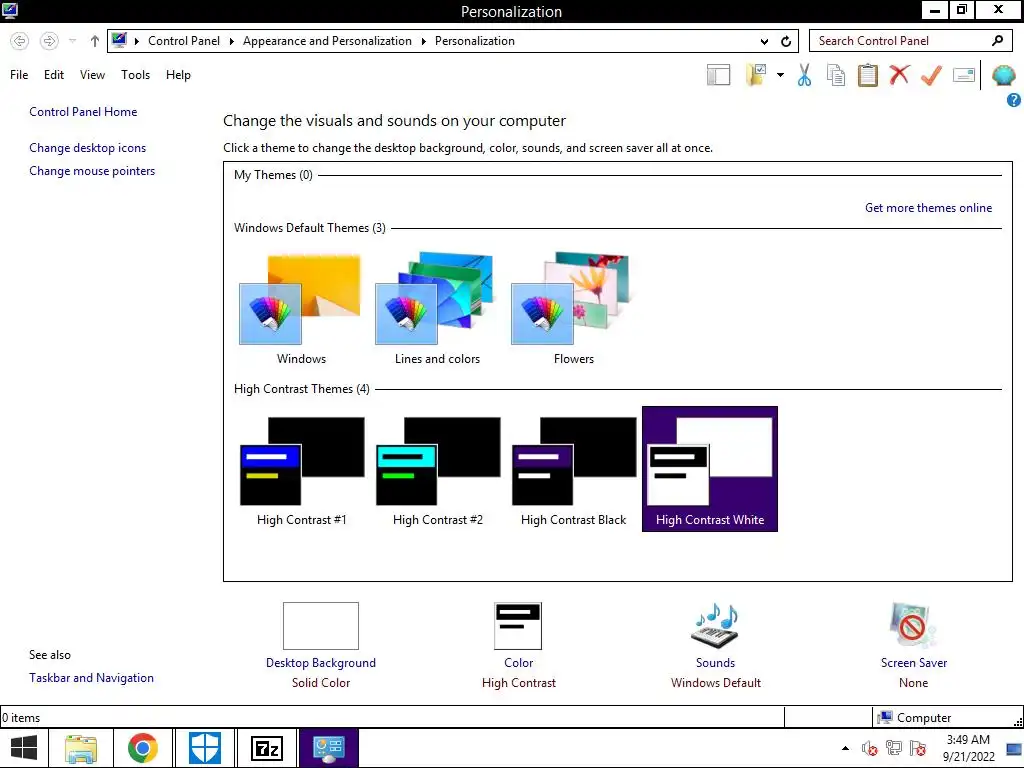Screen dimensions: 1024x768
Task: Expand breadcrumb arrow after Appearance and Personalization
Action: tap(423, 41)
